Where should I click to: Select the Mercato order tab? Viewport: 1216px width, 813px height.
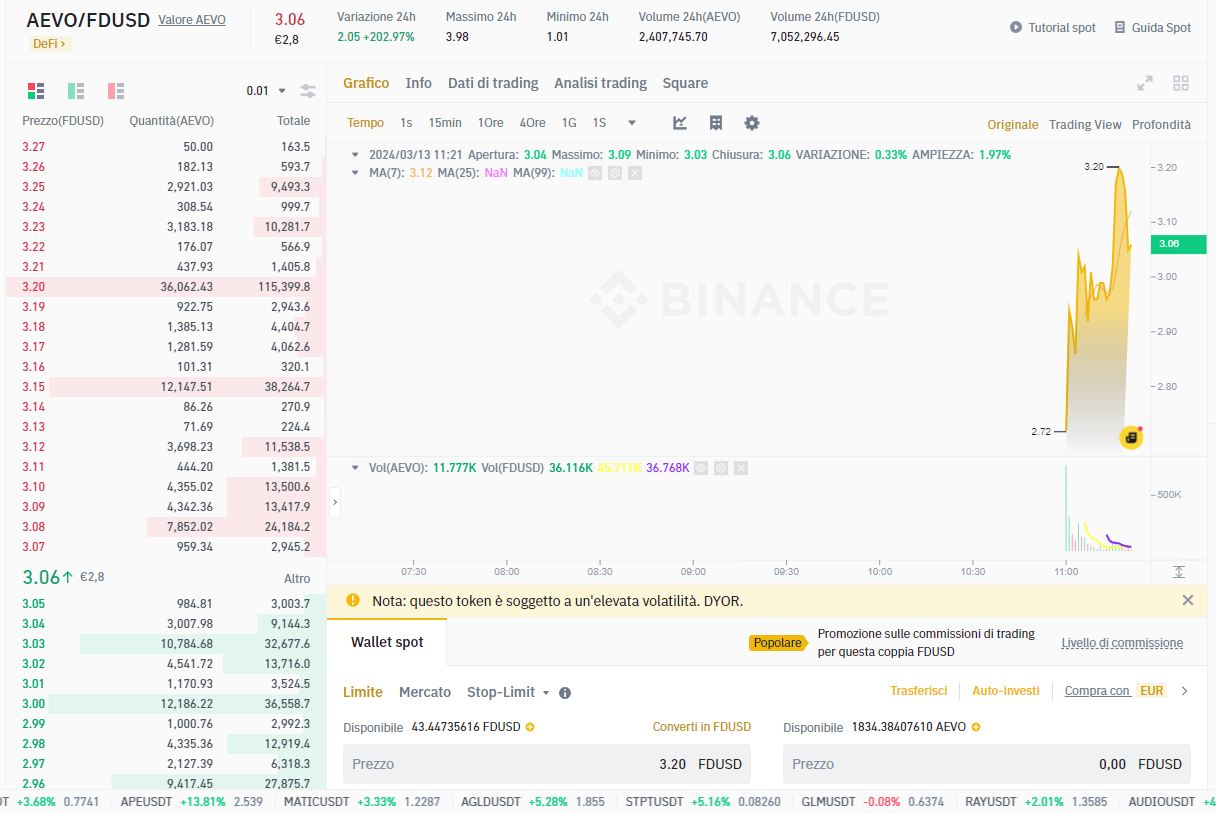(425, 692)
